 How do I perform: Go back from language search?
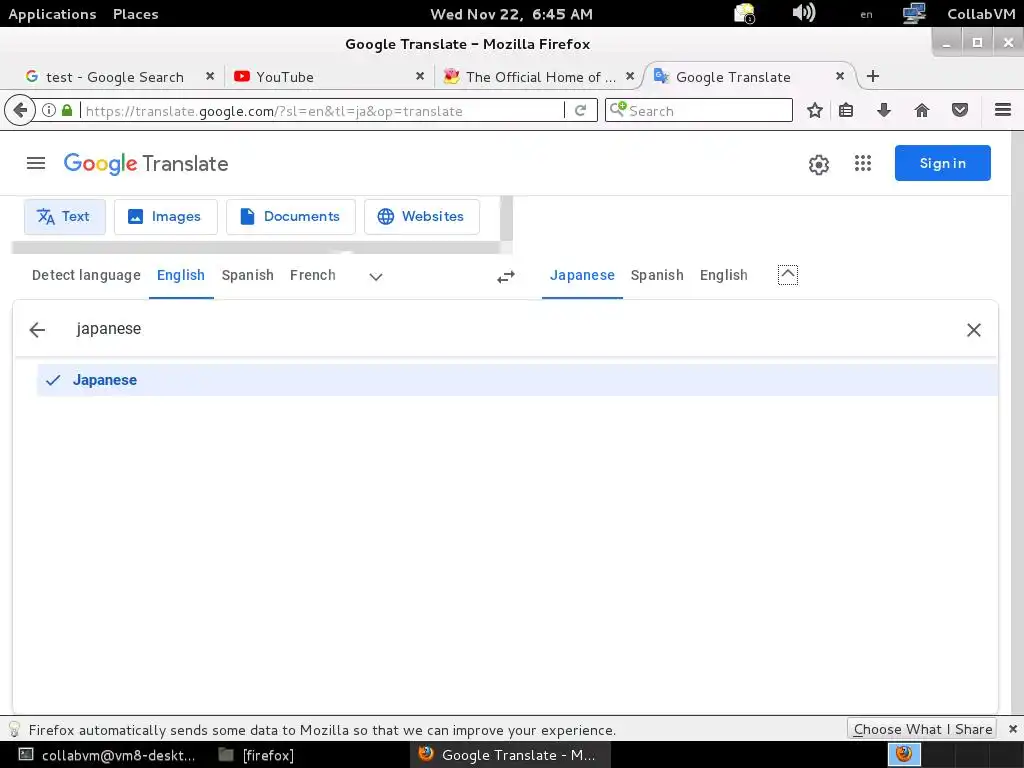coord(37,330)
